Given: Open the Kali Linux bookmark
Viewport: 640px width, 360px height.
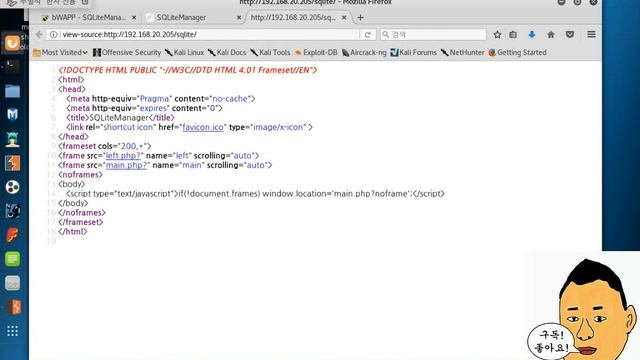Looking at the screenshot, I should [184, 53].
